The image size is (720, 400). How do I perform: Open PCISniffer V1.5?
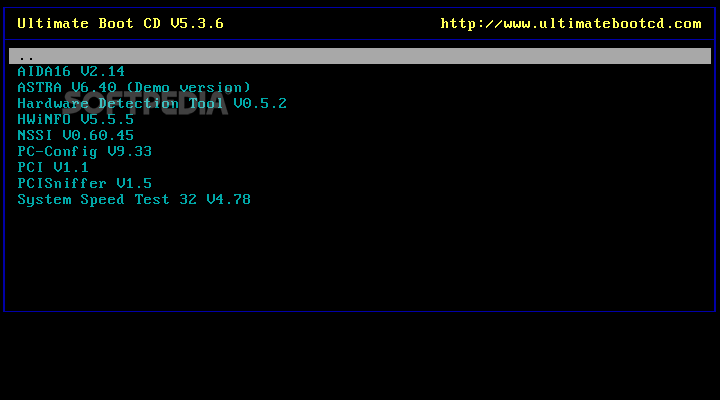[x=84, y=184]
